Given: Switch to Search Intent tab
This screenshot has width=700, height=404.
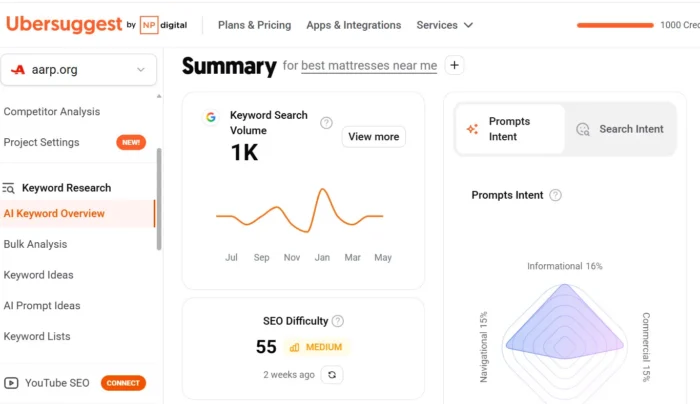Looking at the screenshot, I should point(621,129).
